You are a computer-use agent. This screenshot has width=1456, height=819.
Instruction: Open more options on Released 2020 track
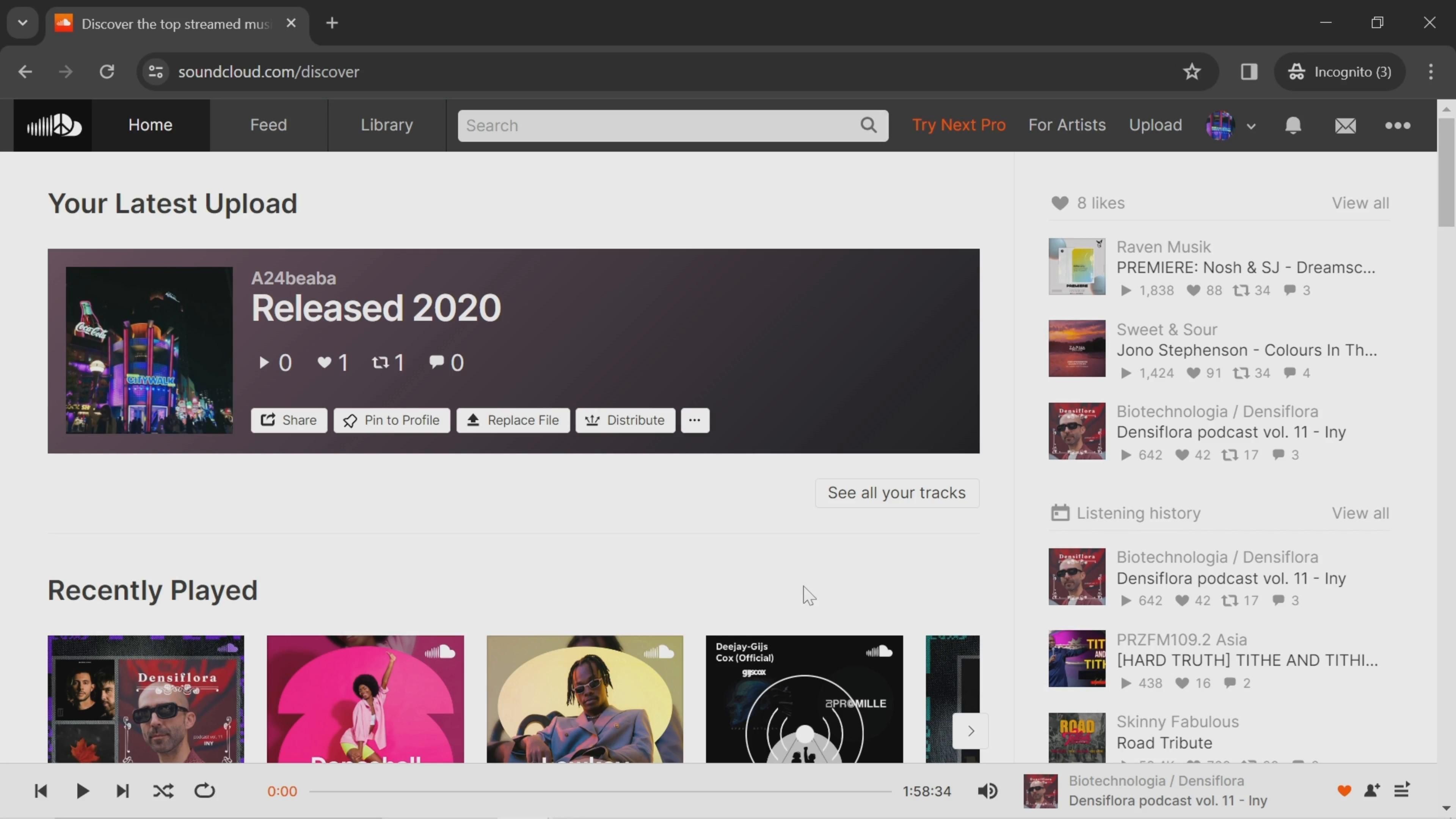pyautogui.click(x=695, y=420)
